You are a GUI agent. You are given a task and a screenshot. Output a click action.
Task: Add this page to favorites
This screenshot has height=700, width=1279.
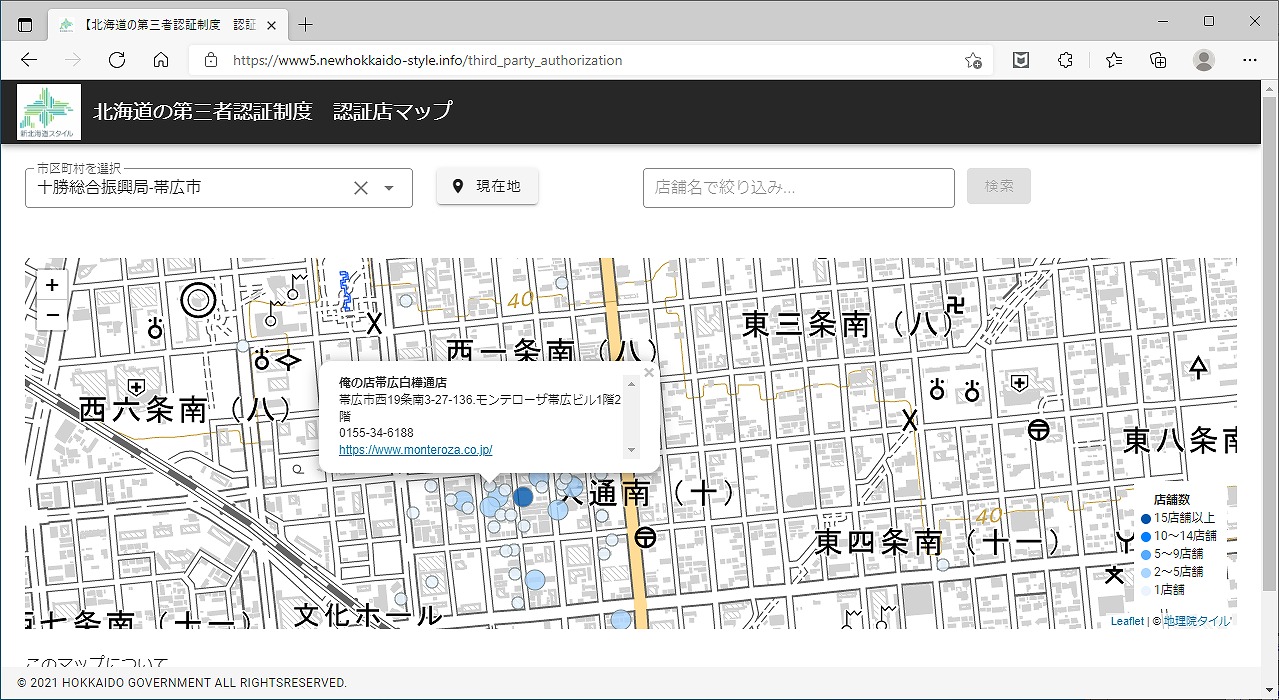click(x=973, y=60)
